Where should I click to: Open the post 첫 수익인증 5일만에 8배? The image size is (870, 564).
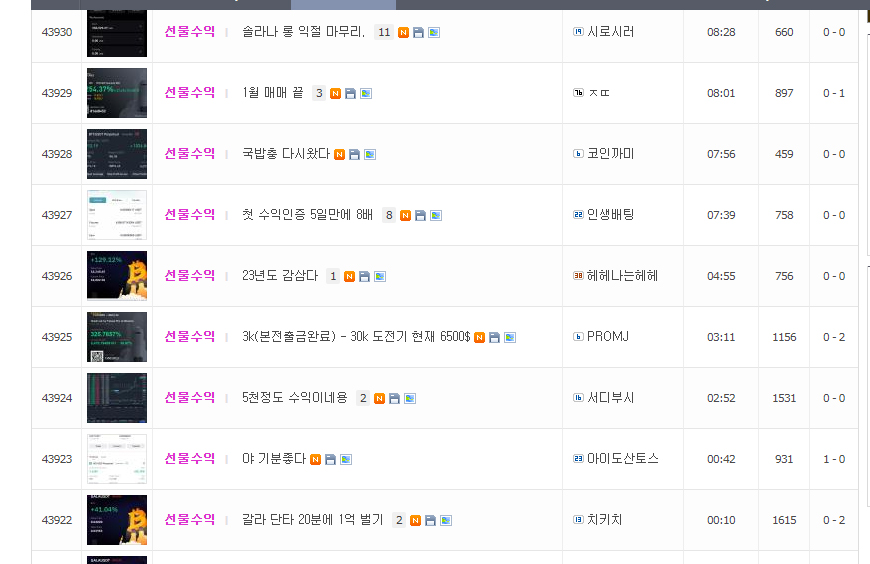tap(307, 215)
